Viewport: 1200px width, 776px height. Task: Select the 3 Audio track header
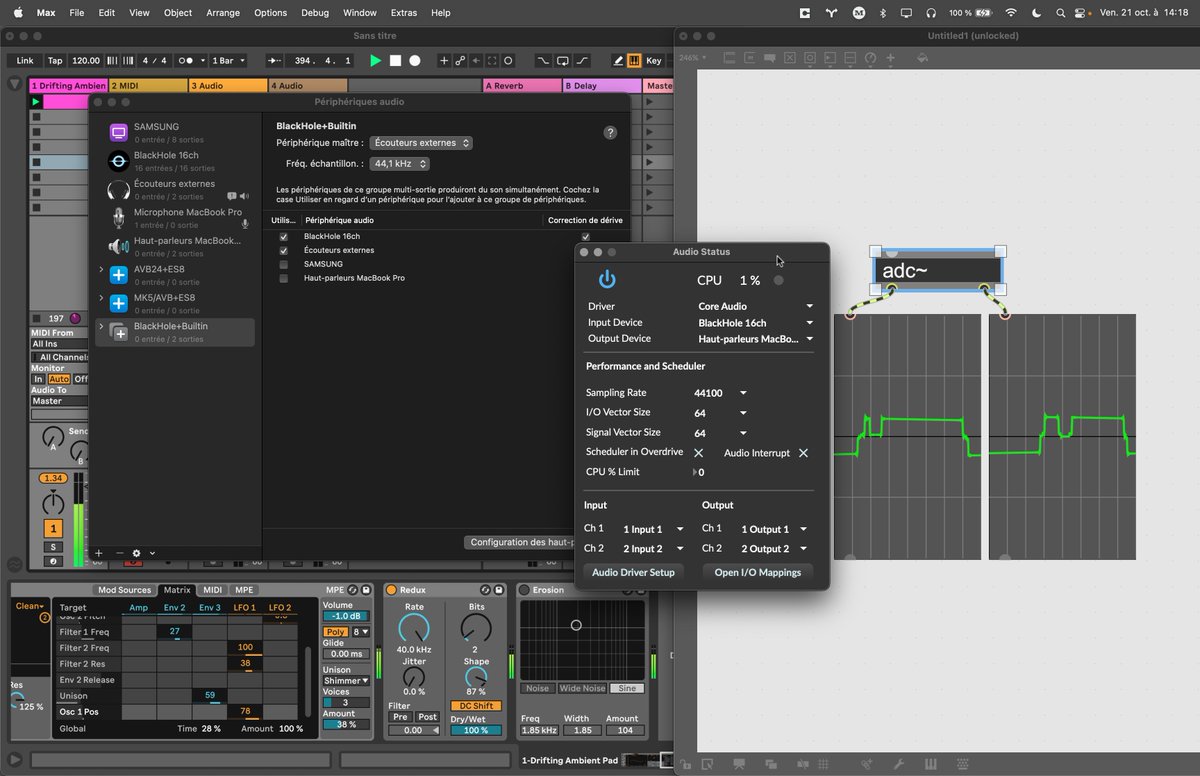(228, 86)
